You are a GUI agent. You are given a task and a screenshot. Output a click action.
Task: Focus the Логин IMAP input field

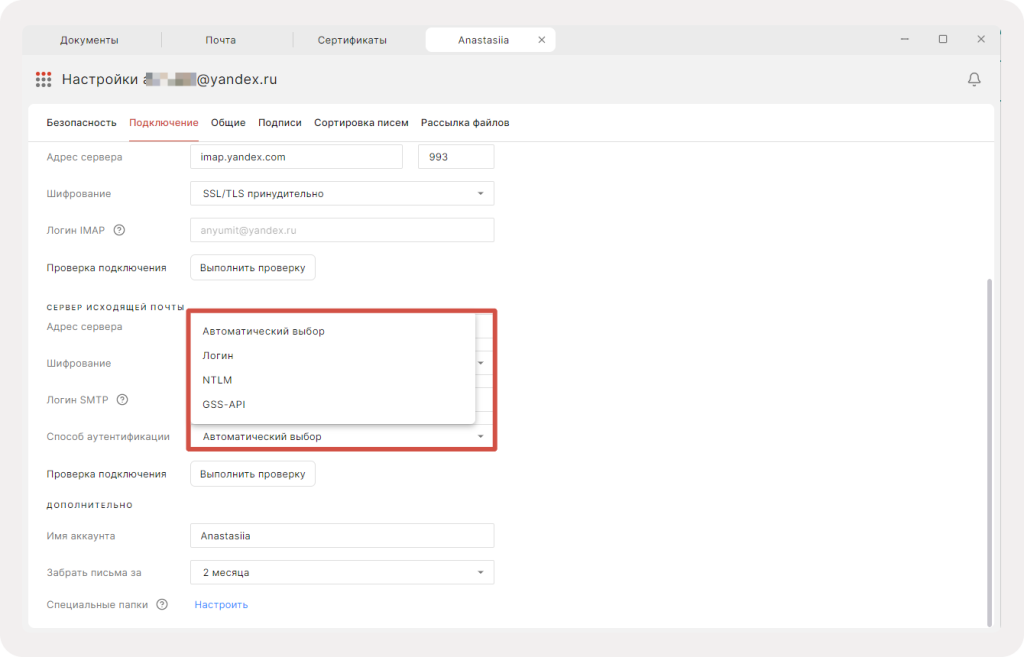342,230
